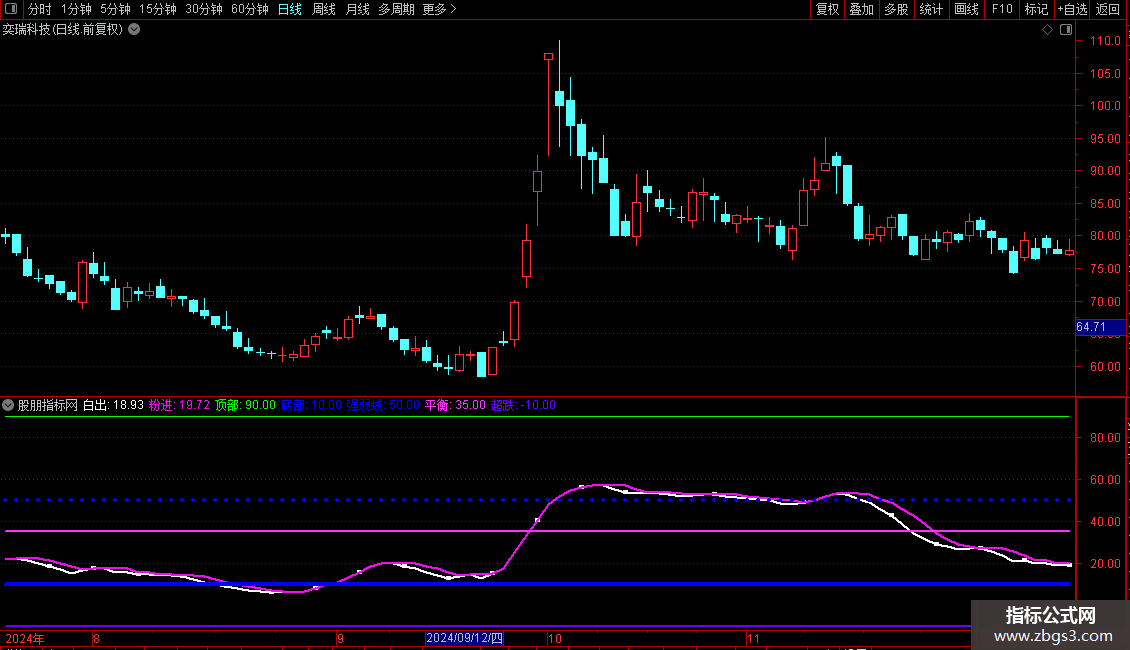
Task: Open dropdown beside 奕瑞科技 title
Action: pos(134,30)
